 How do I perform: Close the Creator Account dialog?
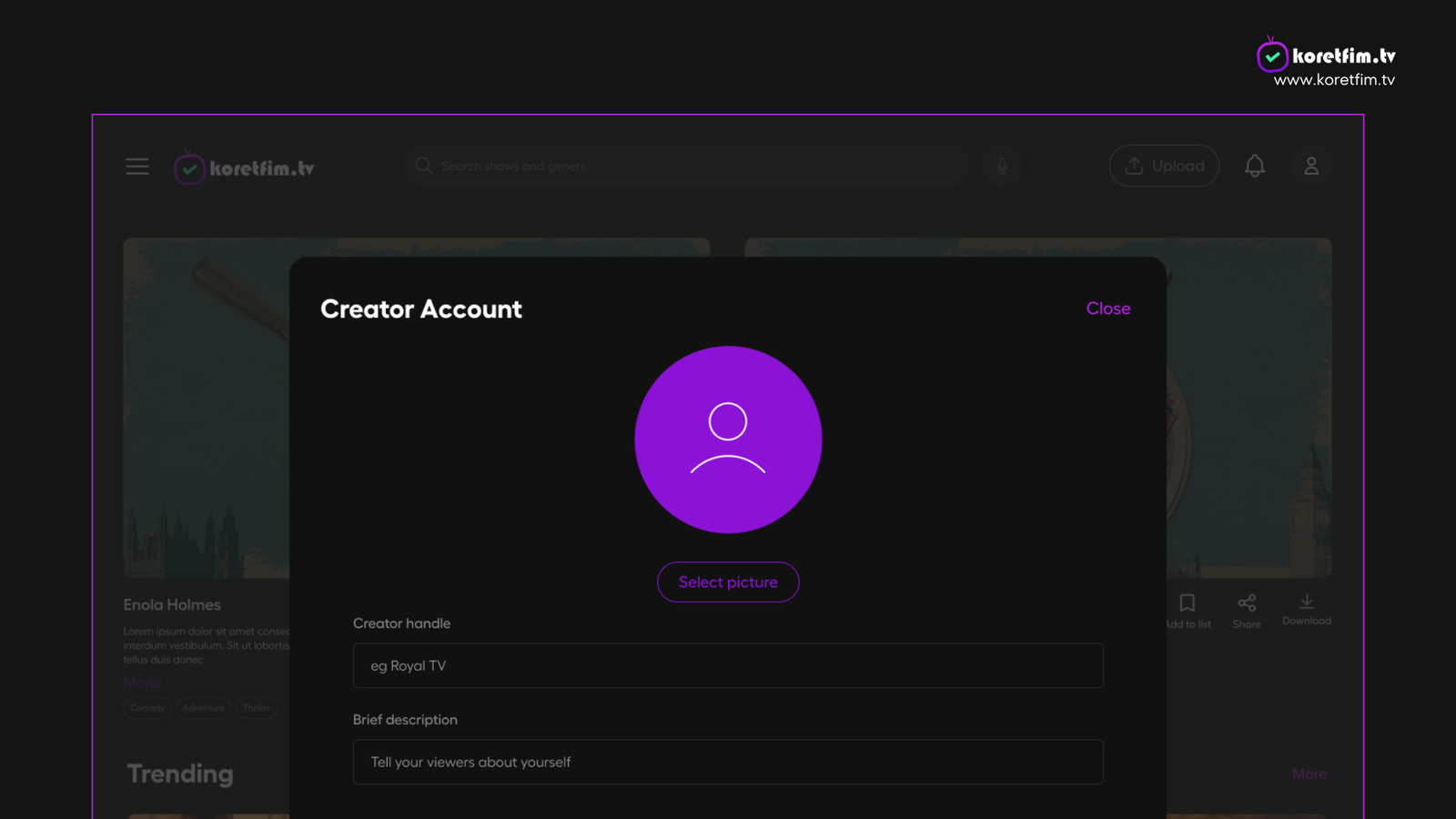pyautogui.click(x=1108, y=308)
